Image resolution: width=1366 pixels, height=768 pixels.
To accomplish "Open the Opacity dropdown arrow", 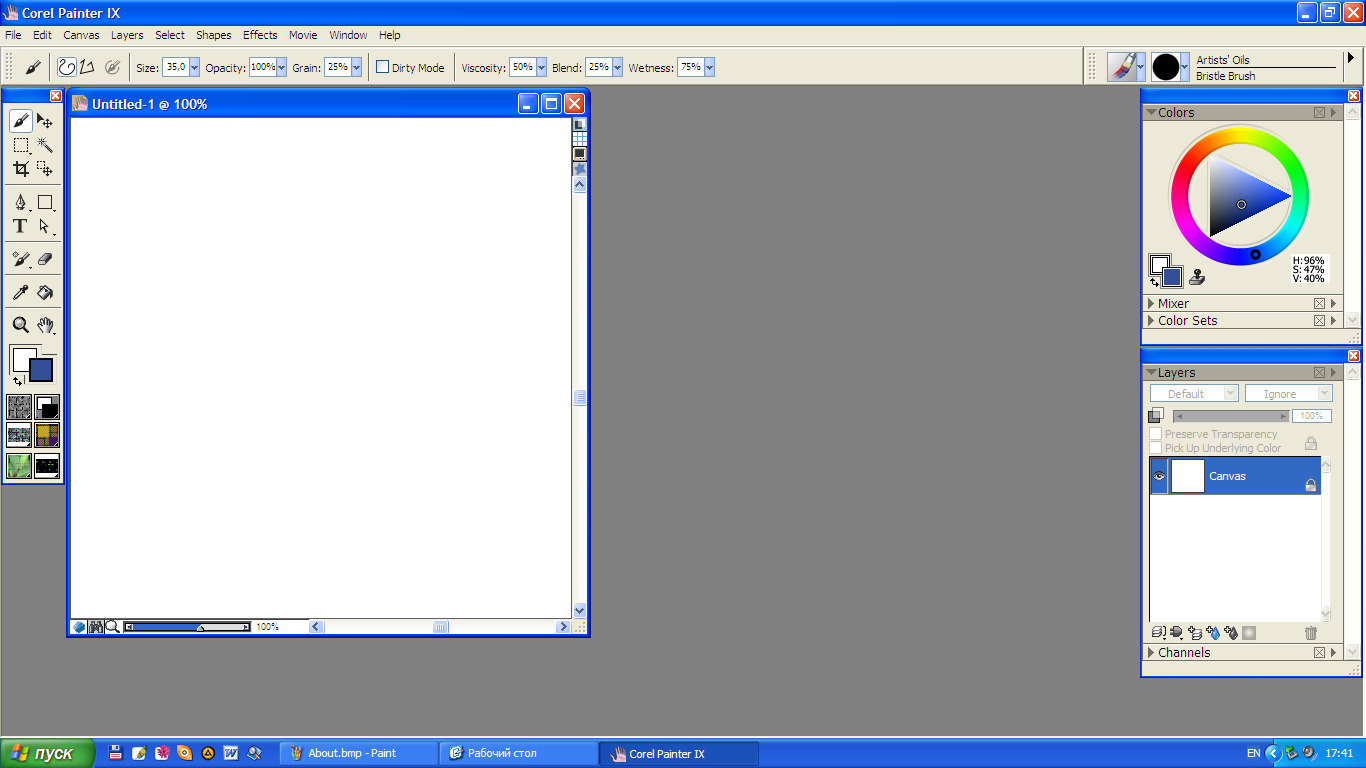I will pyautogui.click(x=281, y=67).
